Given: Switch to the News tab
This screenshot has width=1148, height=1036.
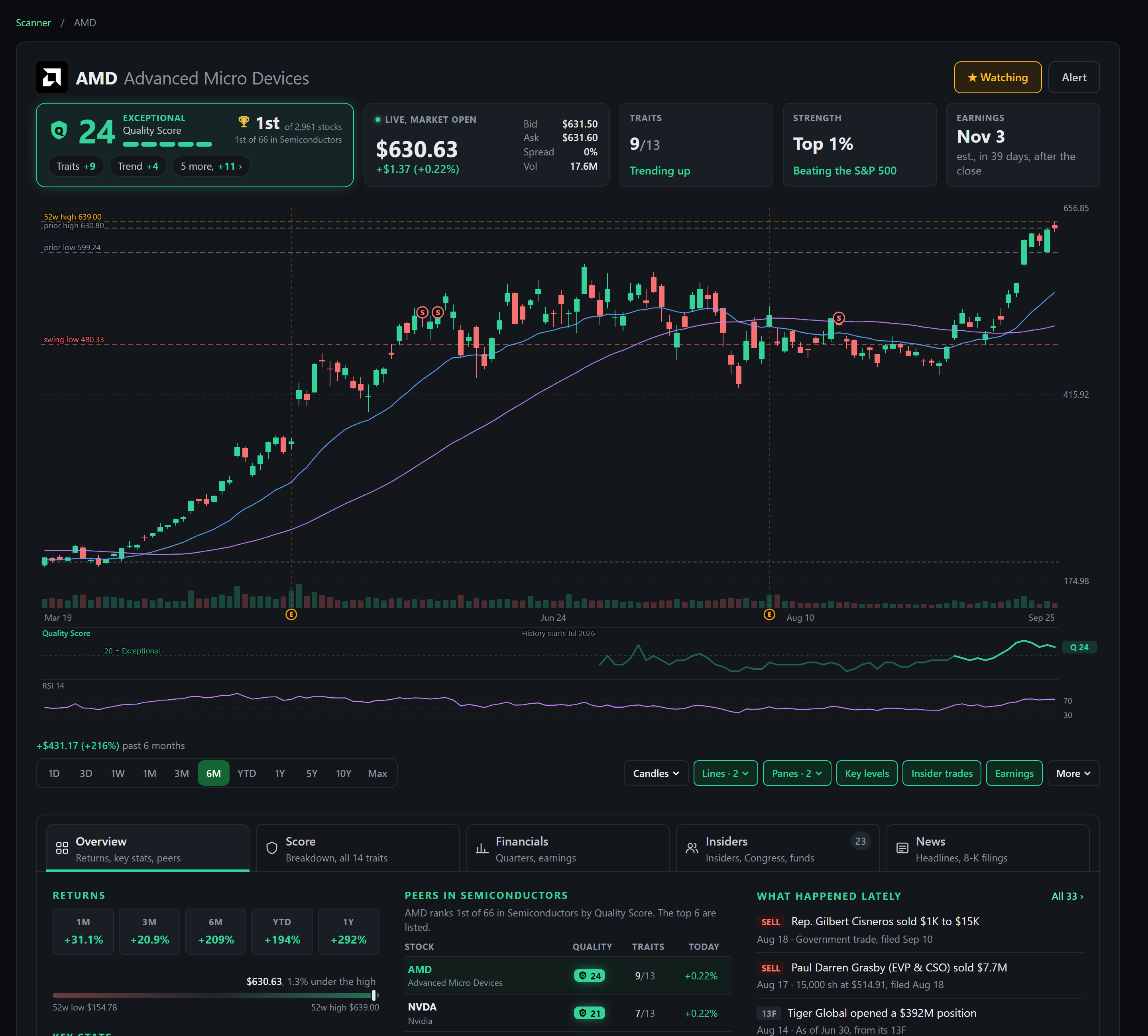Looking at the screenshot, I should coord(988,848).
